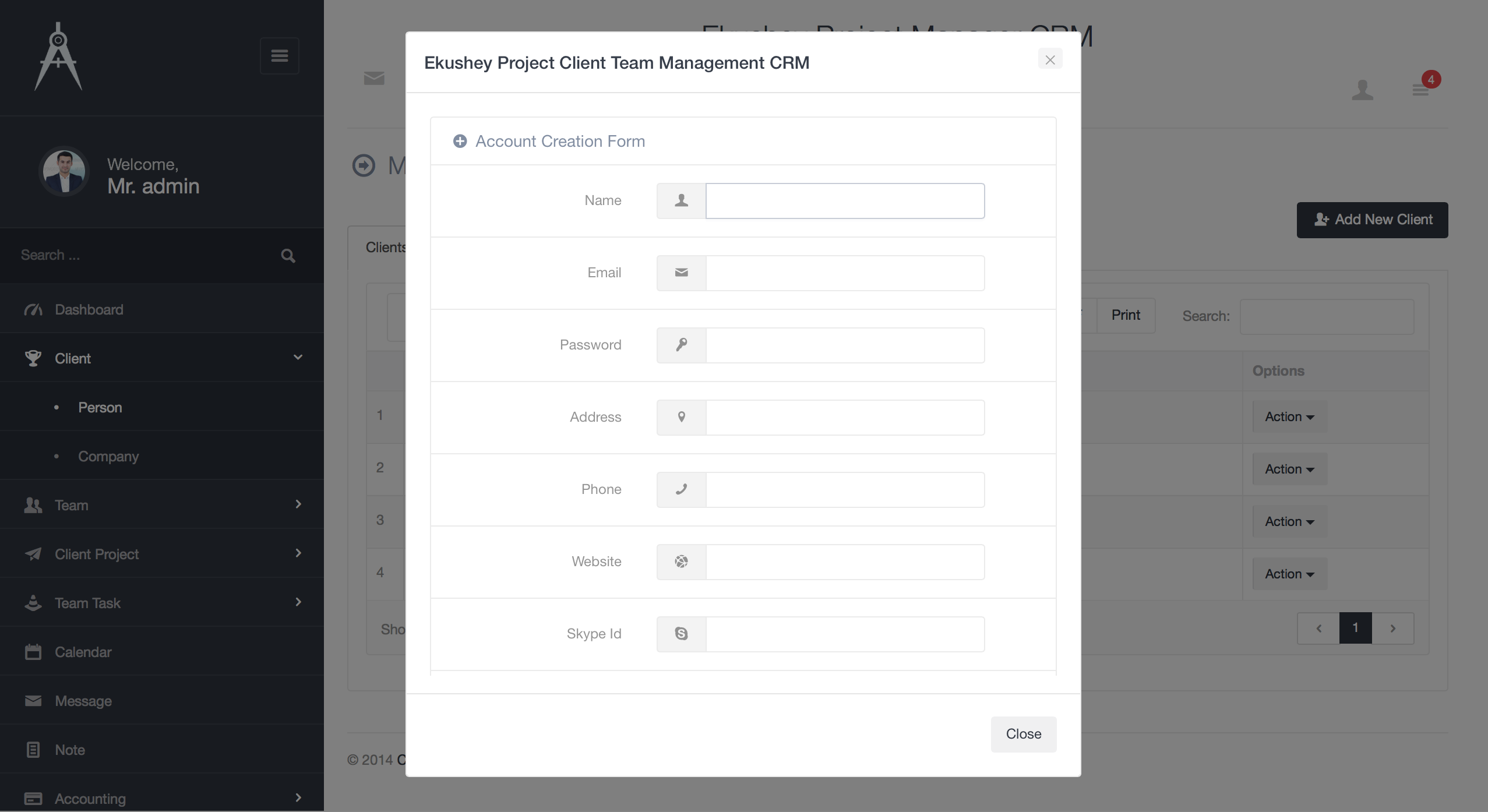Open the Calendar menu item

pos(83,652)
